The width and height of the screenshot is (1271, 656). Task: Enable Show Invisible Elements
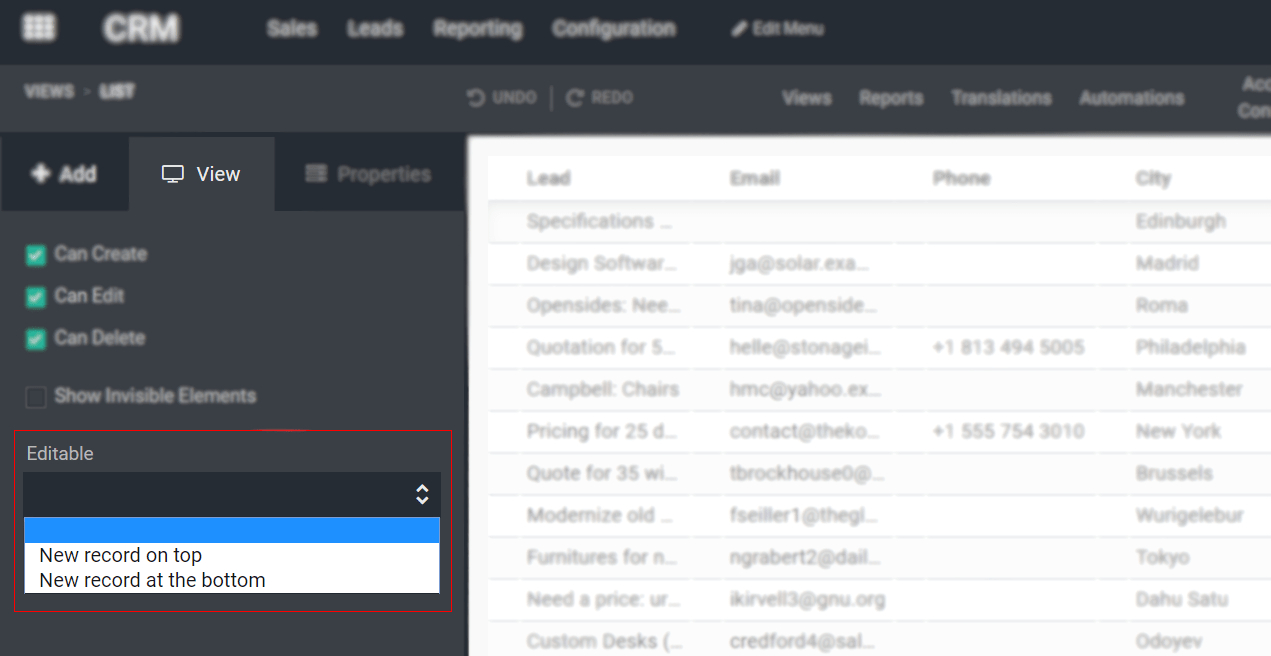[x=35, y=396]
